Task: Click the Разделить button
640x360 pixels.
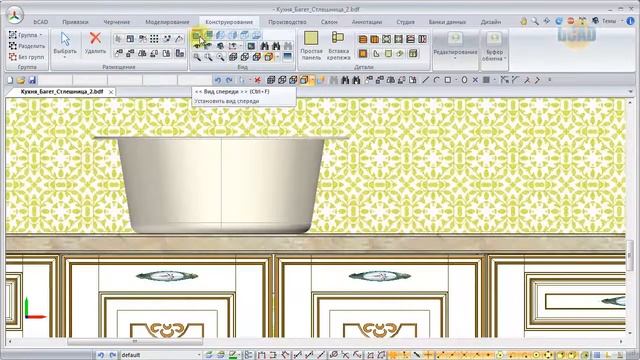Action: tap(27, 46)
